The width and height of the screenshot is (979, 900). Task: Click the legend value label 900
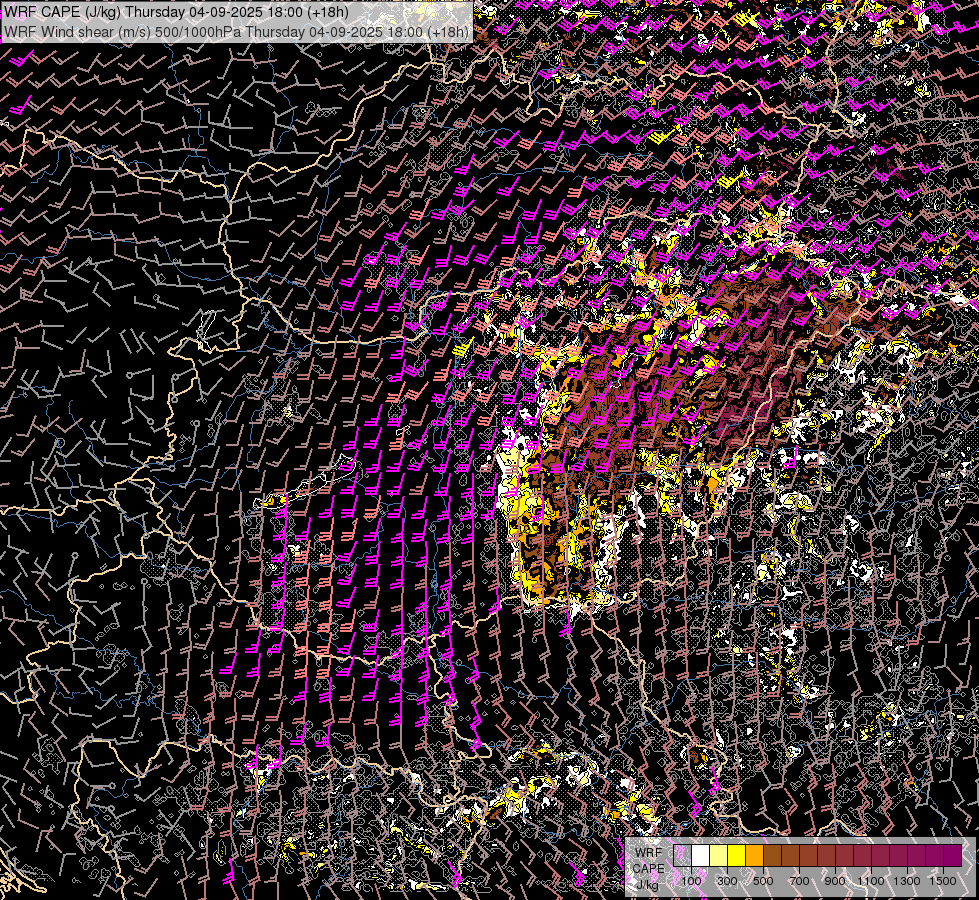[x=835, y=881]
